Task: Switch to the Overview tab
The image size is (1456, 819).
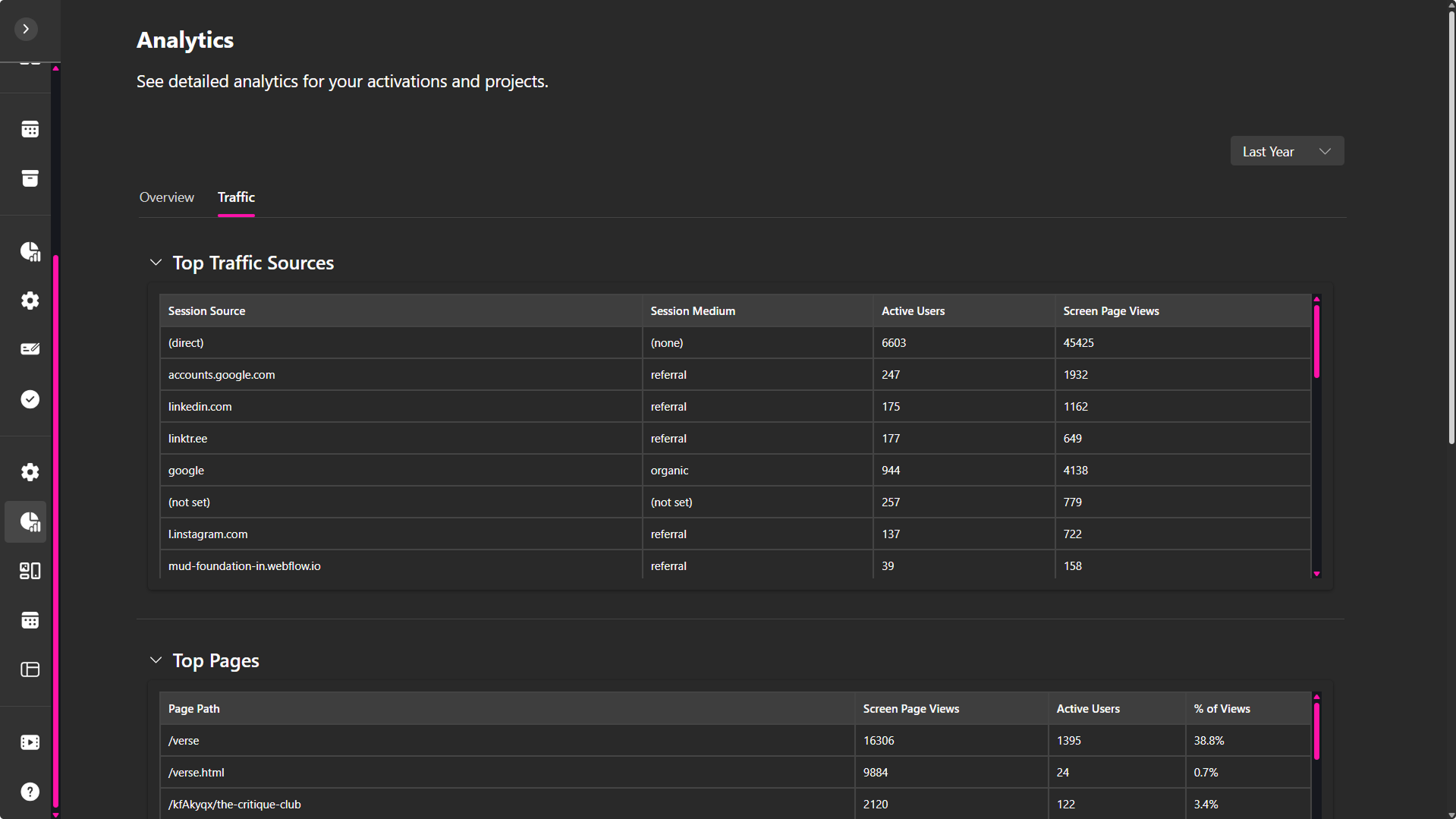Action: [166, 197]
